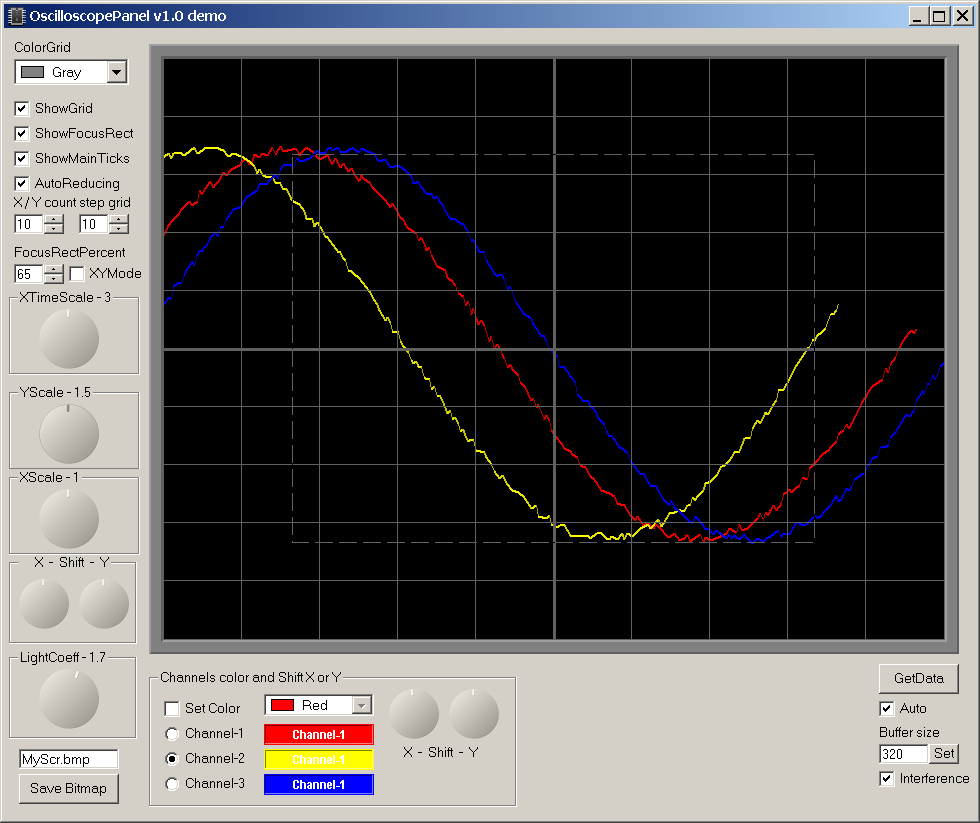Select the Channel-3 radio button
980x823 pixels.
tap(172, 784)
